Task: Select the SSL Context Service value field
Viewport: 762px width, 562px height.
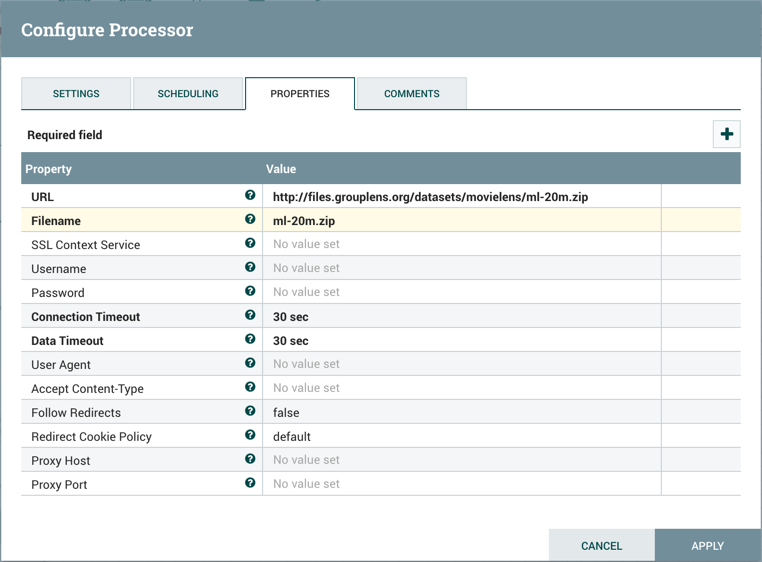Action: (460, 244)
